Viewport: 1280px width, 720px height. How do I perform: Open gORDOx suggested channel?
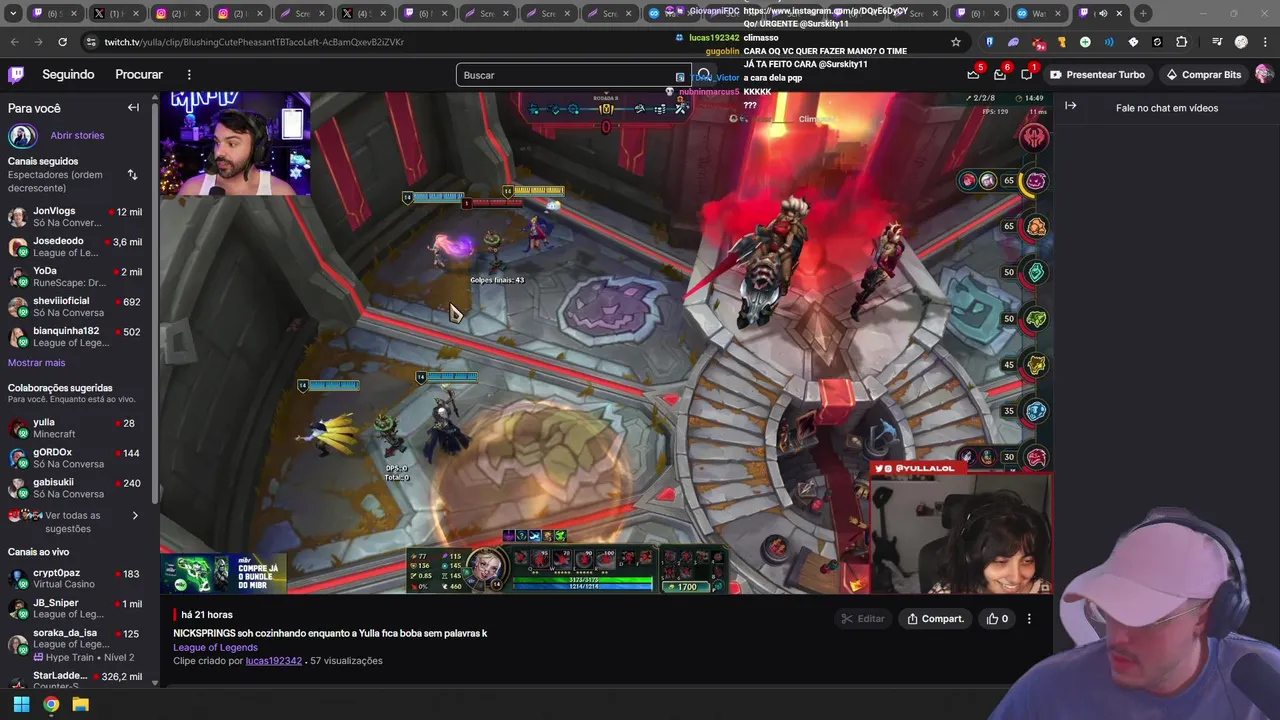75,458
